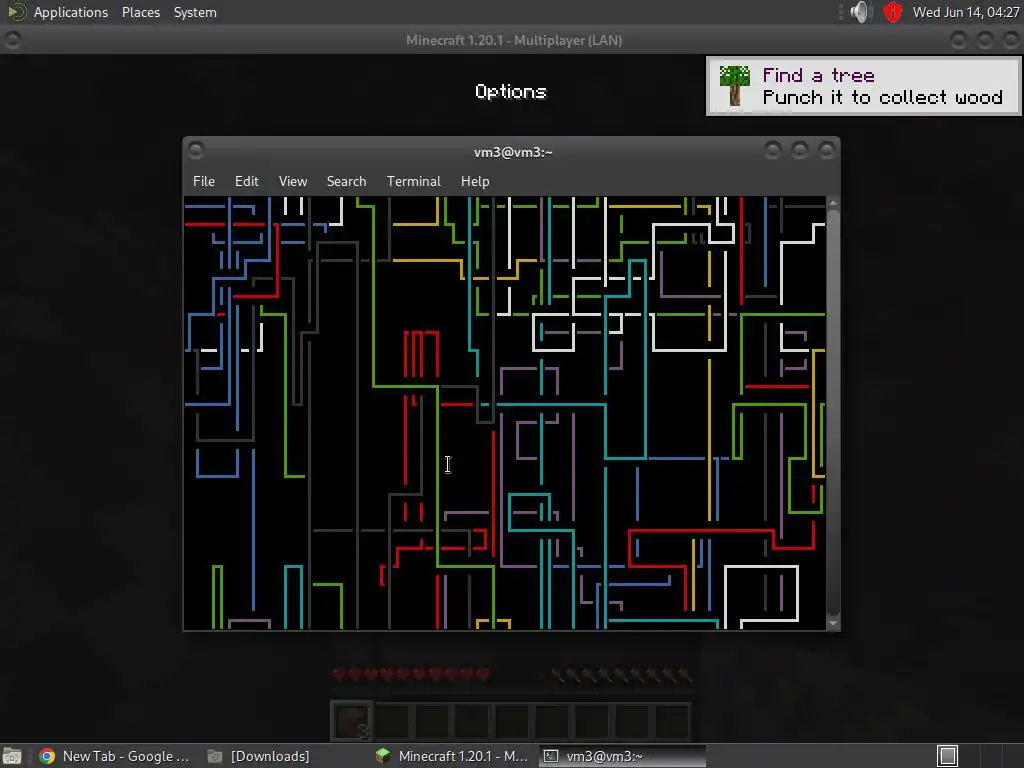Click the terminal scrollbar down arrow
1024x768 pixels.
tap(833, 624)
